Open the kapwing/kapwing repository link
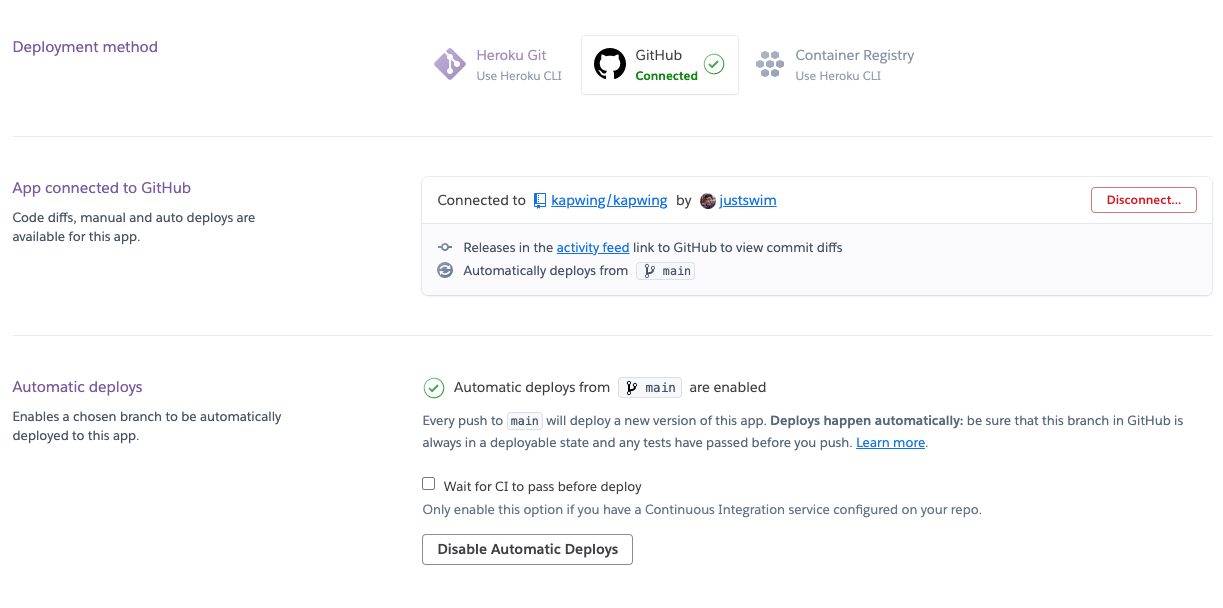Viewport: 1223px width, 608px height. click(609, 201)
